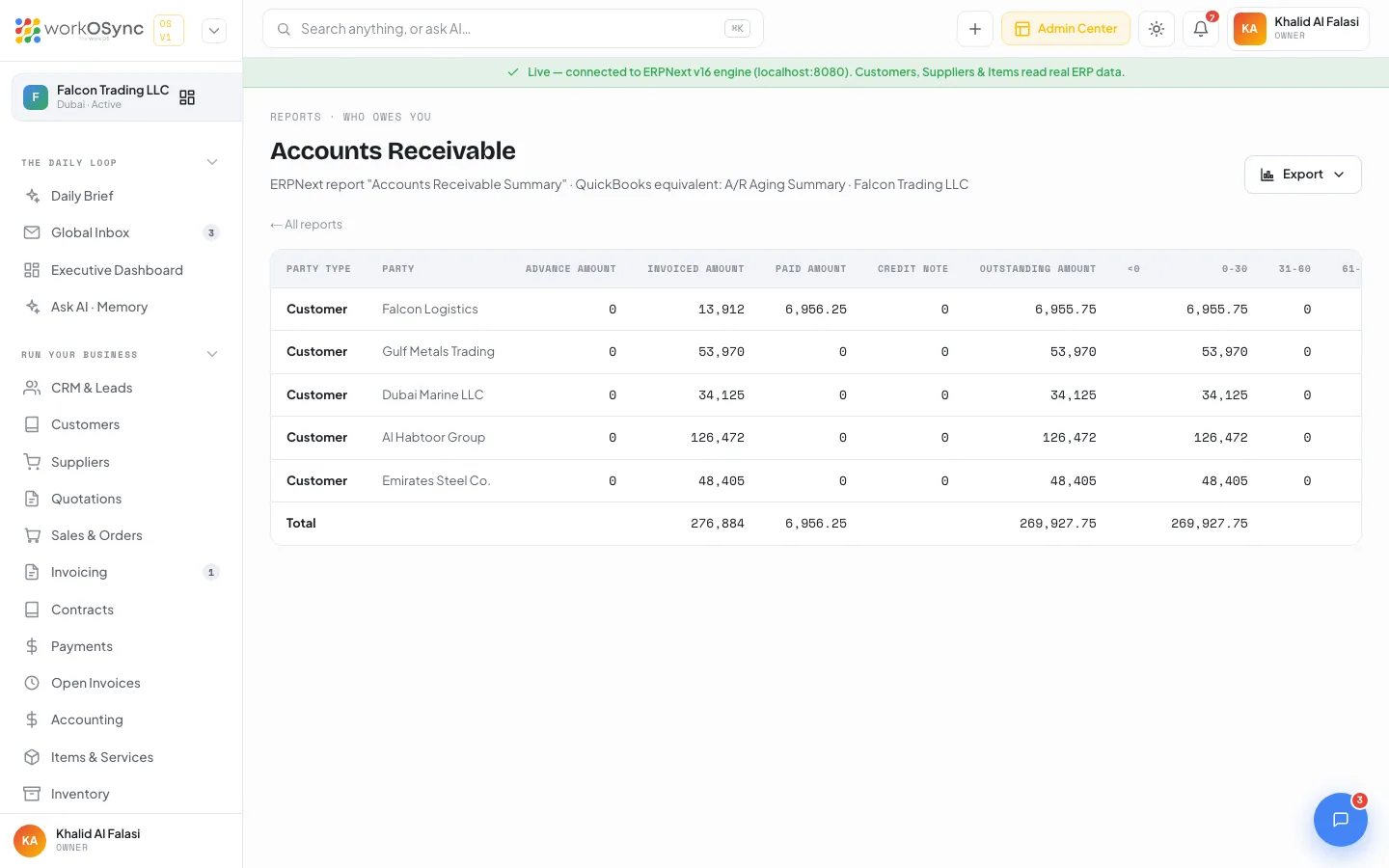Open the chat bubble widget

point(1340,820)
